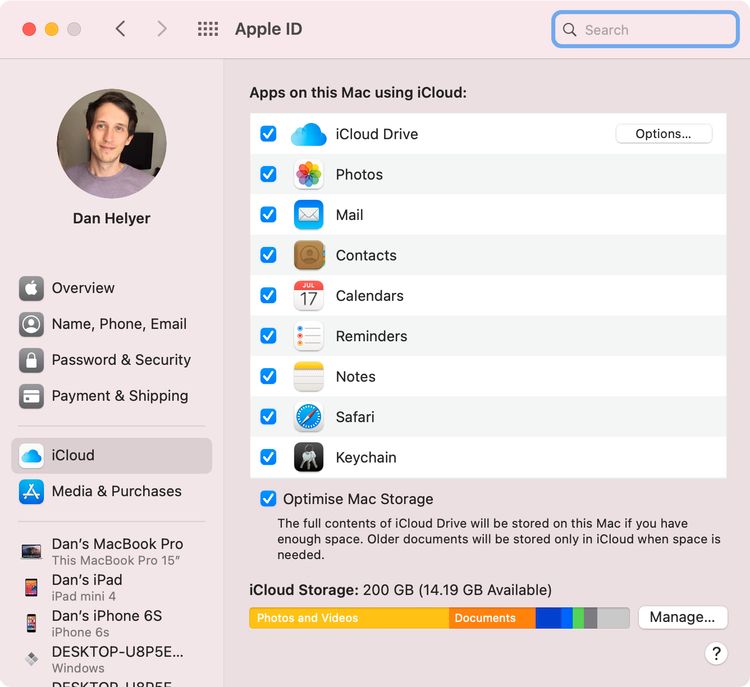750x687 pixels.
Task: Click the Keychain keys icon
Action: (309, 457)
